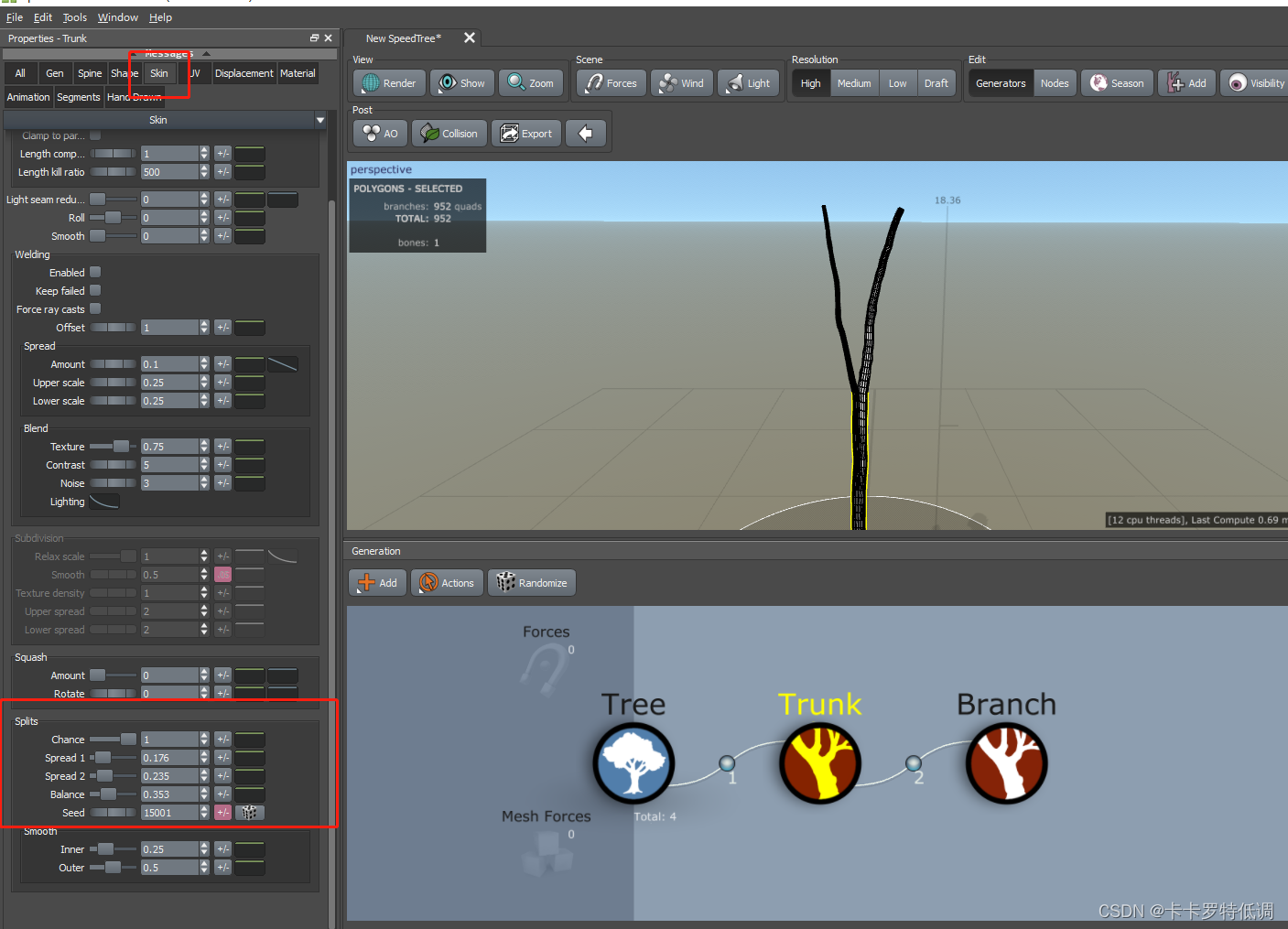
Task: Enable Welding checkbox
Action: click(95, 273)
